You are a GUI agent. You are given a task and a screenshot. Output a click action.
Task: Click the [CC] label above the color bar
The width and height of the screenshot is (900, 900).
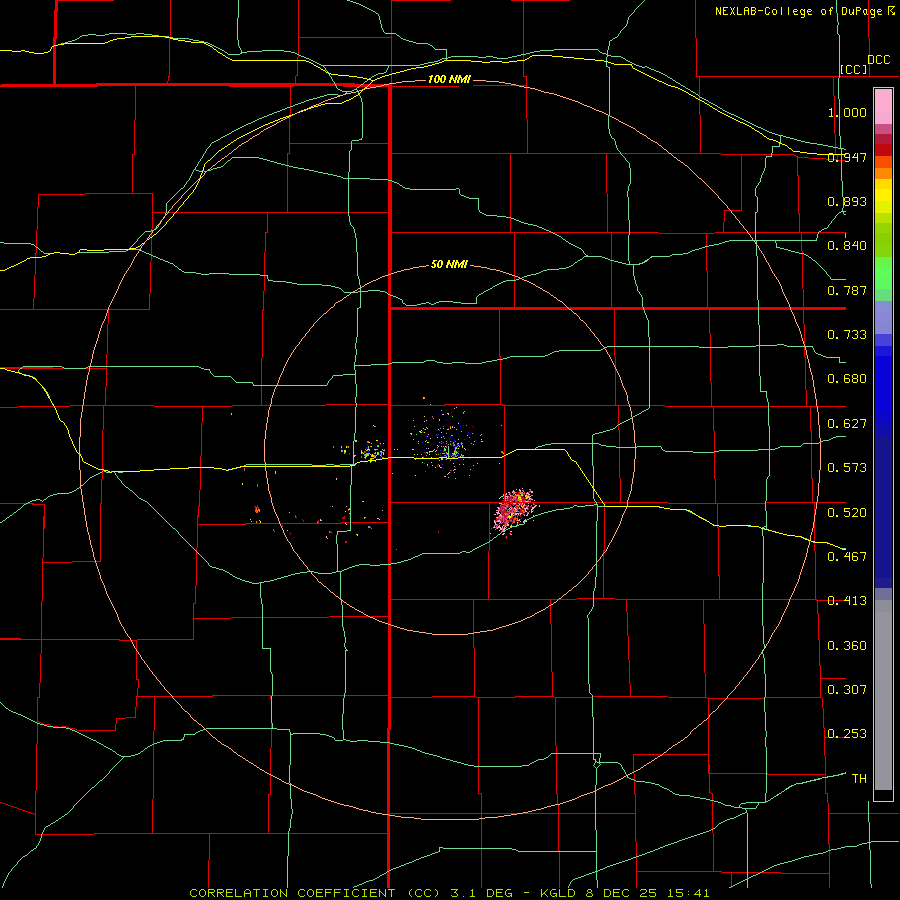[854, 69]
